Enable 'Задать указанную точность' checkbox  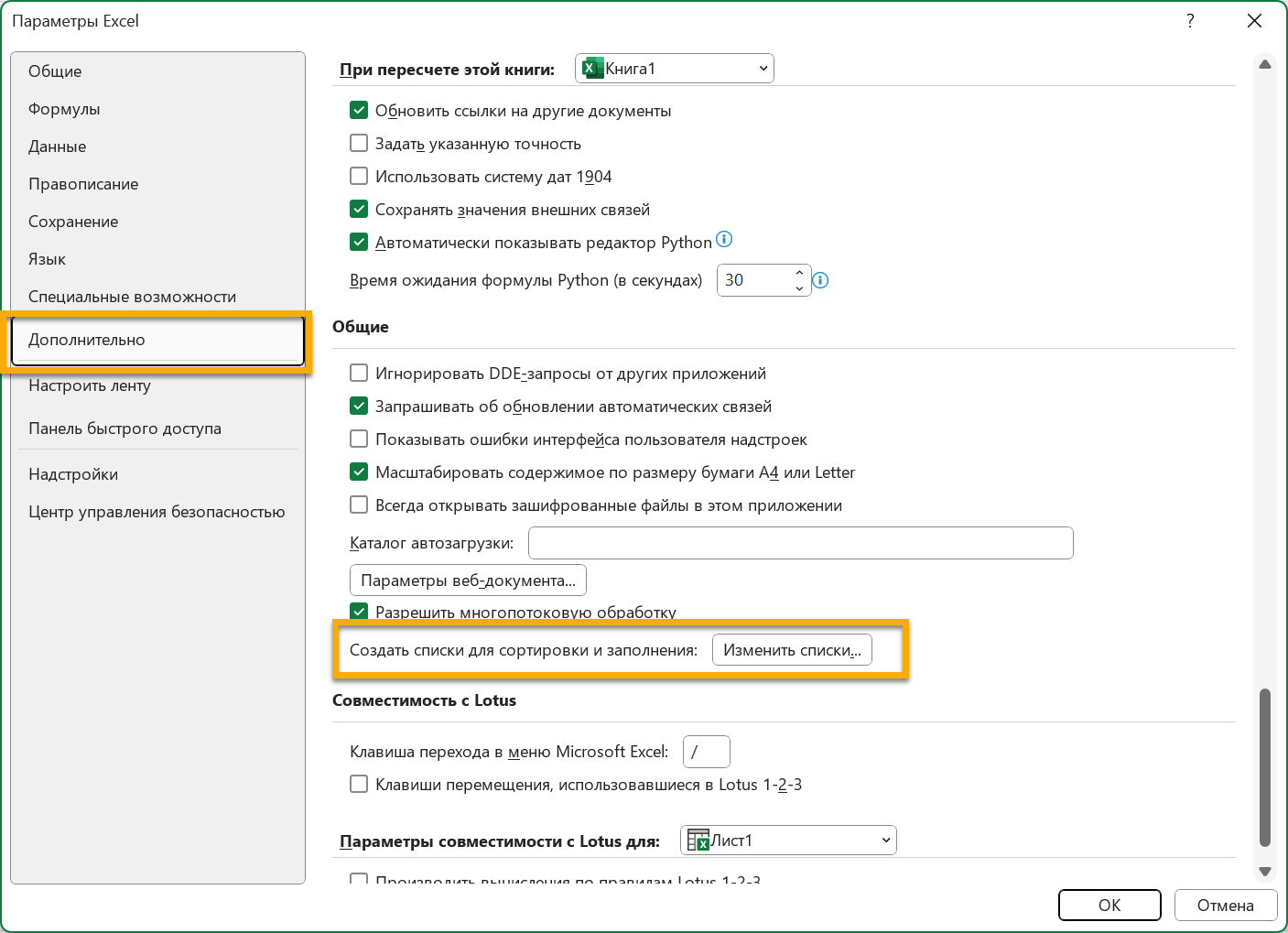359,143
